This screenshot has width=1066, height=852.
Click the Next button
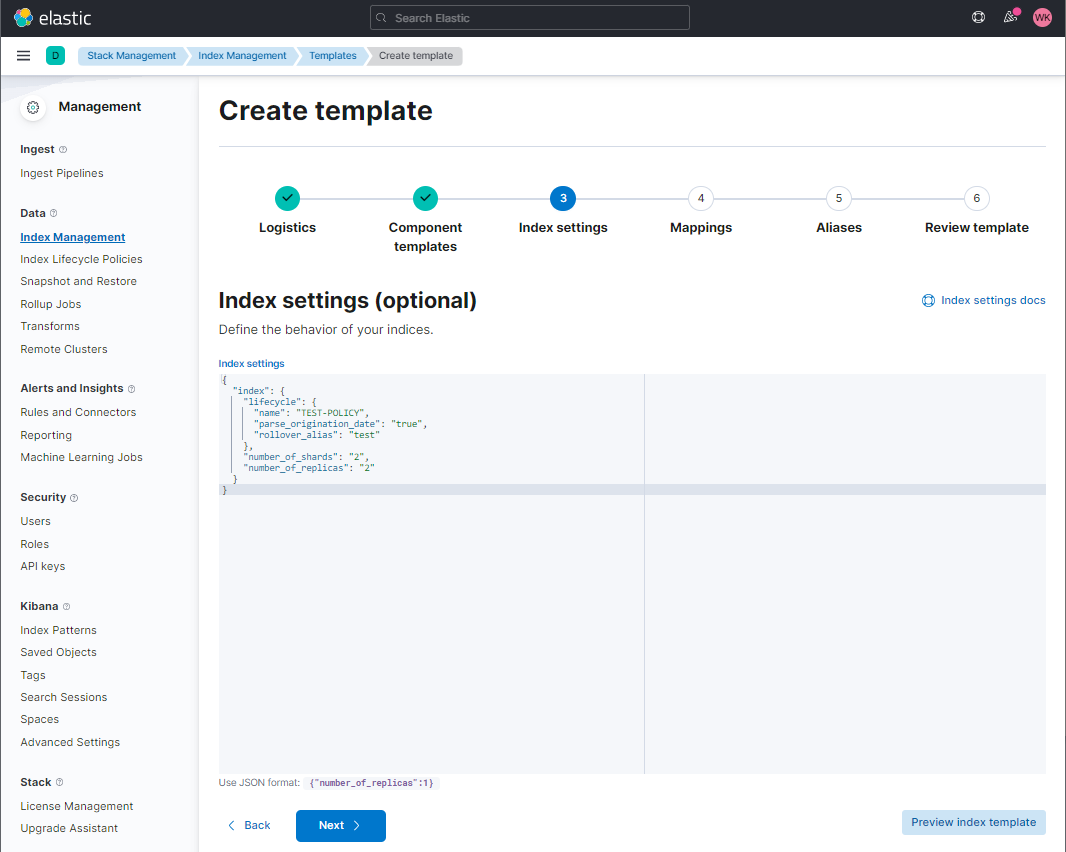click(340, 825)
